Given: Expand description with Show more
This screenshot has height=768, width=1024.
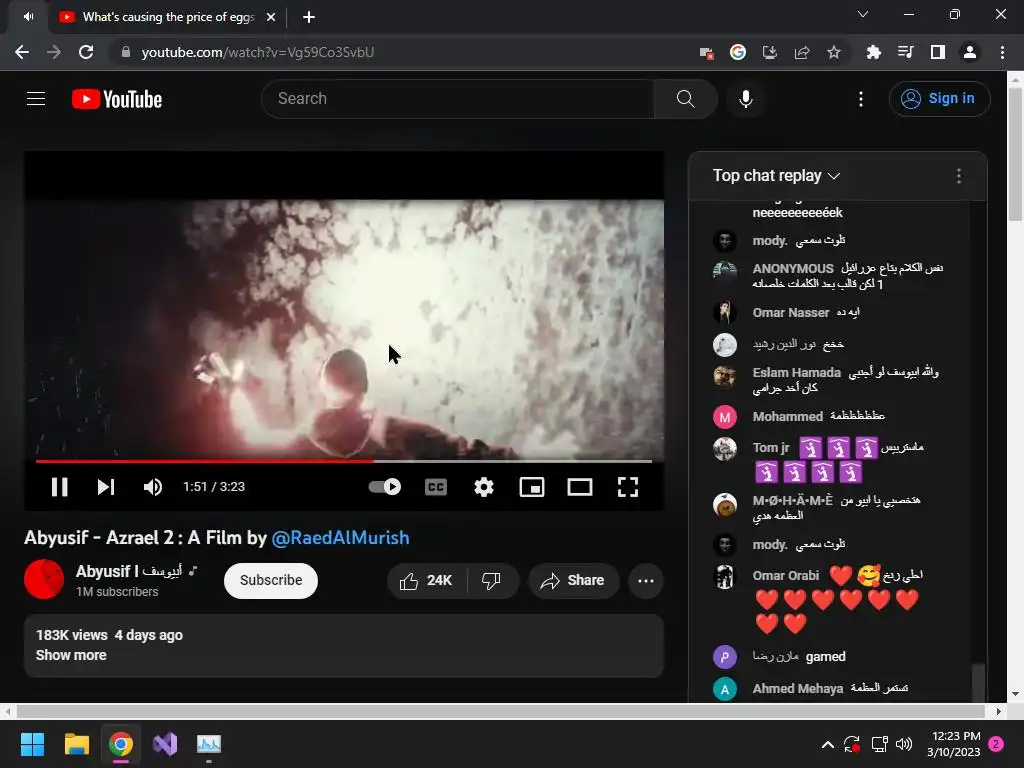Looking at the screenshot, I should (x=71, y=655).
